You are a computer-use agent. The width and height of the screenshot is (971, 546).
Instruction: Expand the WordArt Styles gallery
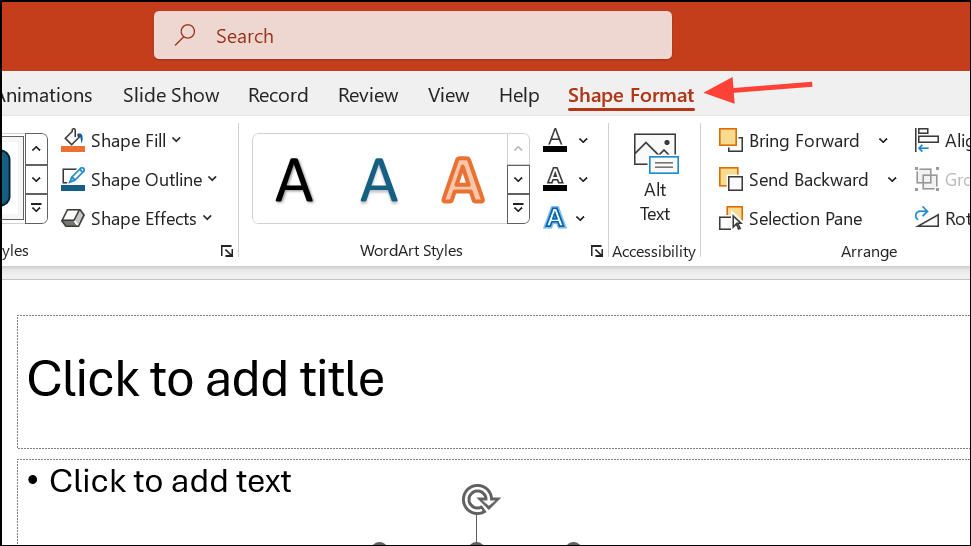coord(518,208)
